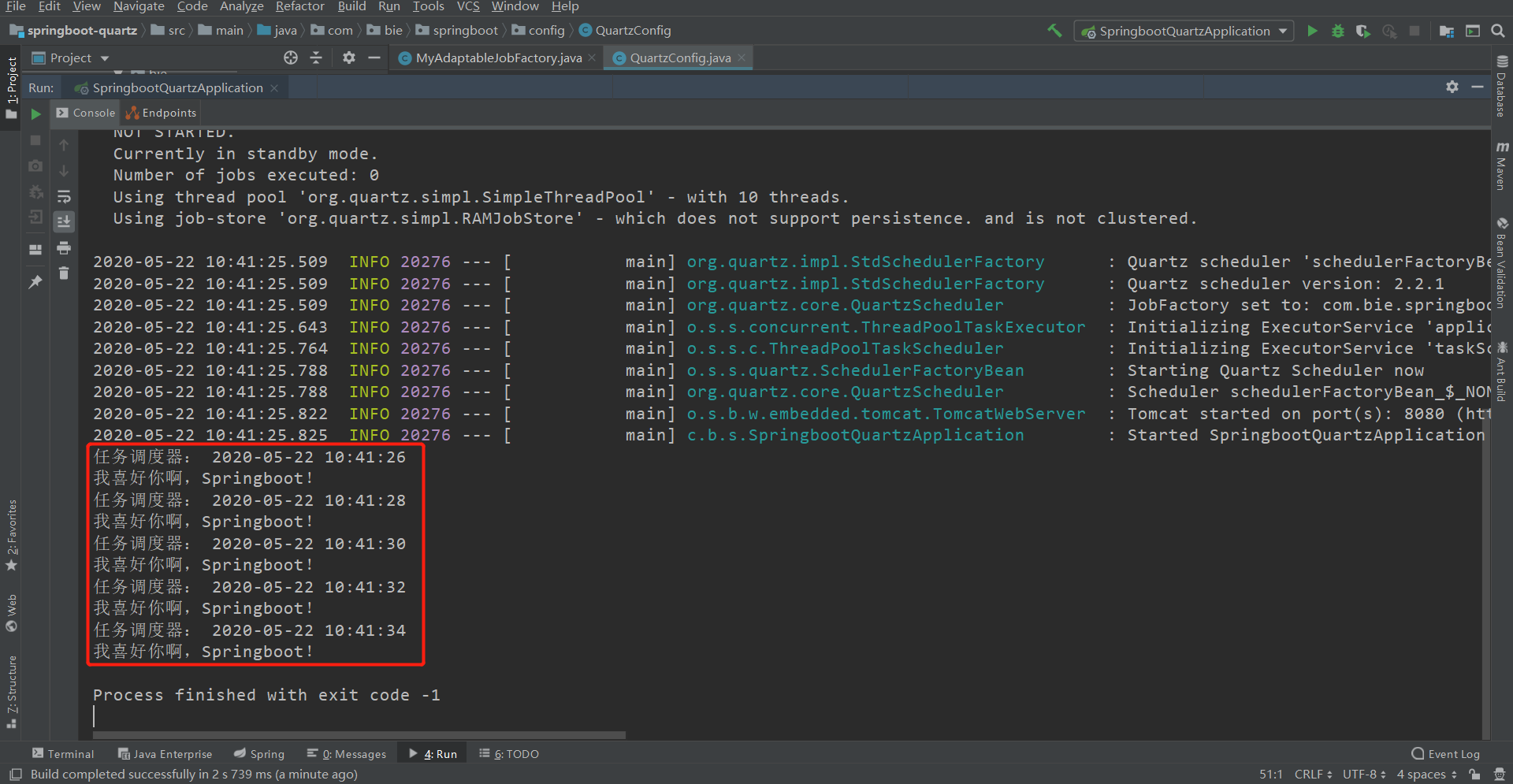Start debugging with the bug icon
Viewport: 1513px width, 784px height.
point(1337,31)
